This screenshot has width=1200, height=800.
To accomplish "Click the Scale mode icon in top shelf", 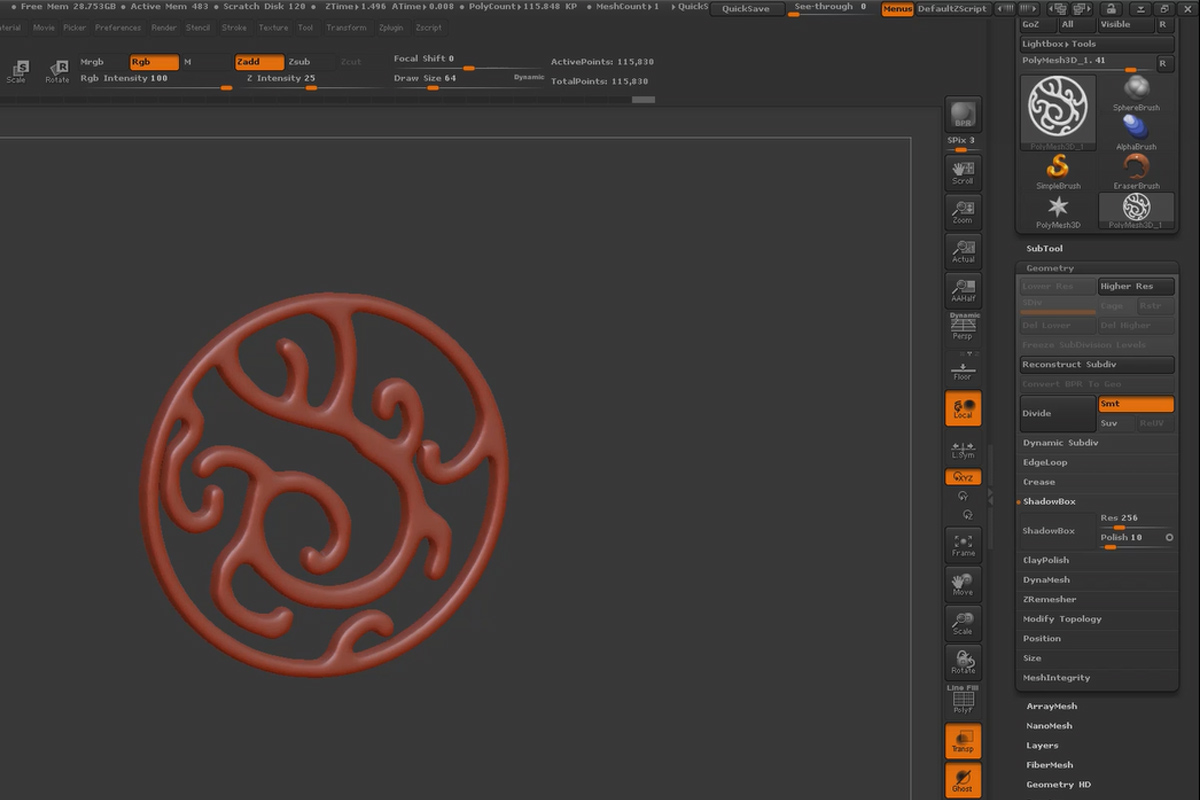I will coord(17,70).
